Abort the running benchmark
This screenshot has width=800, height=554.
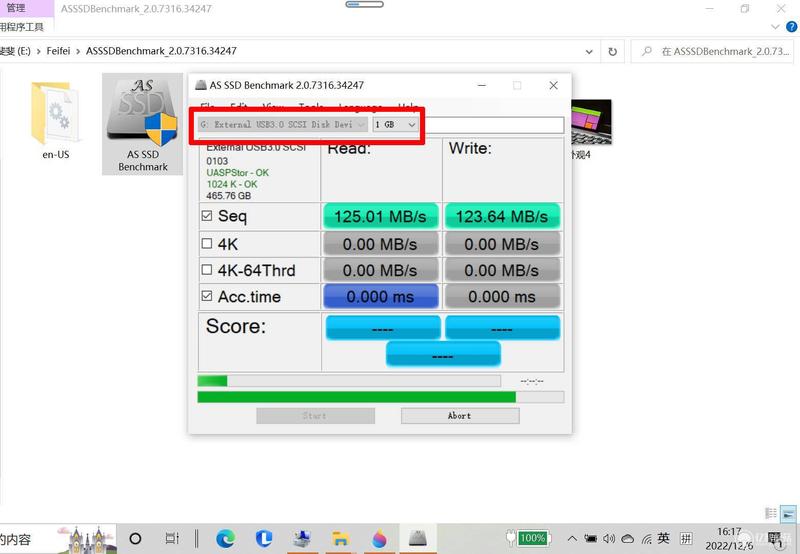coord(460,416)
